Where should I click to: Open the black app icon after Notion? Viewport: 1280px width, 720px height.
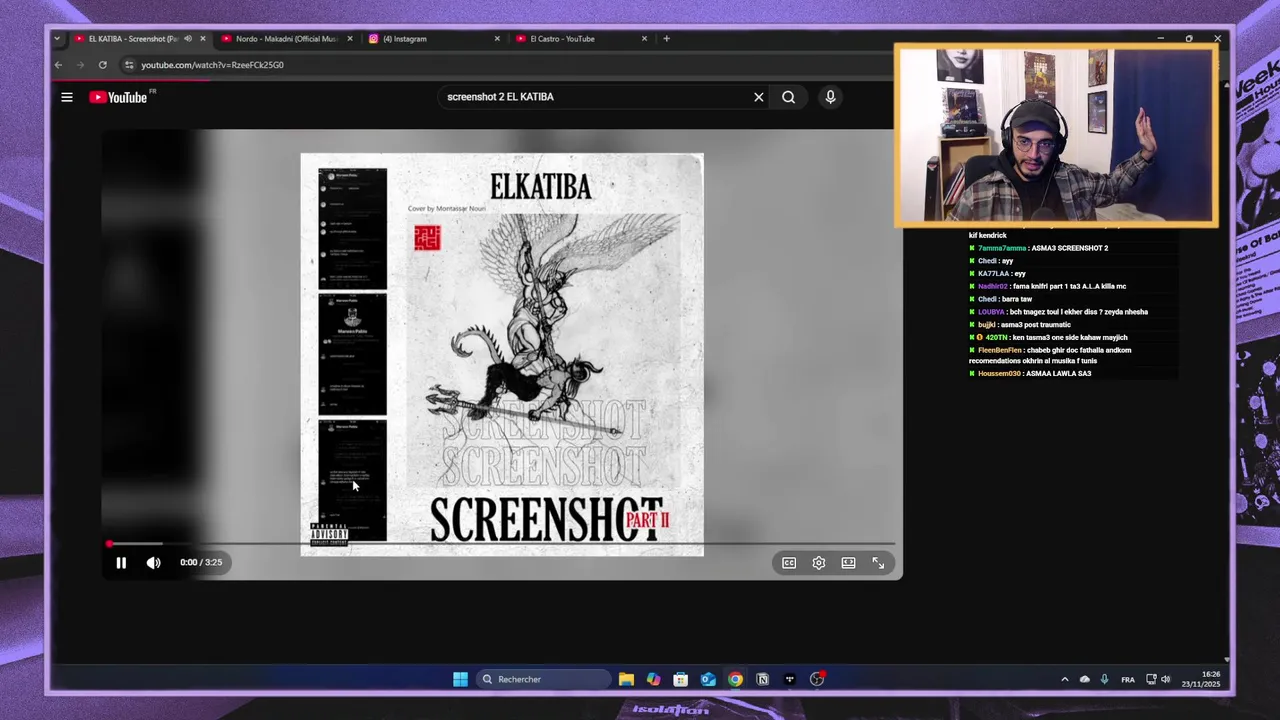point(789,679)
